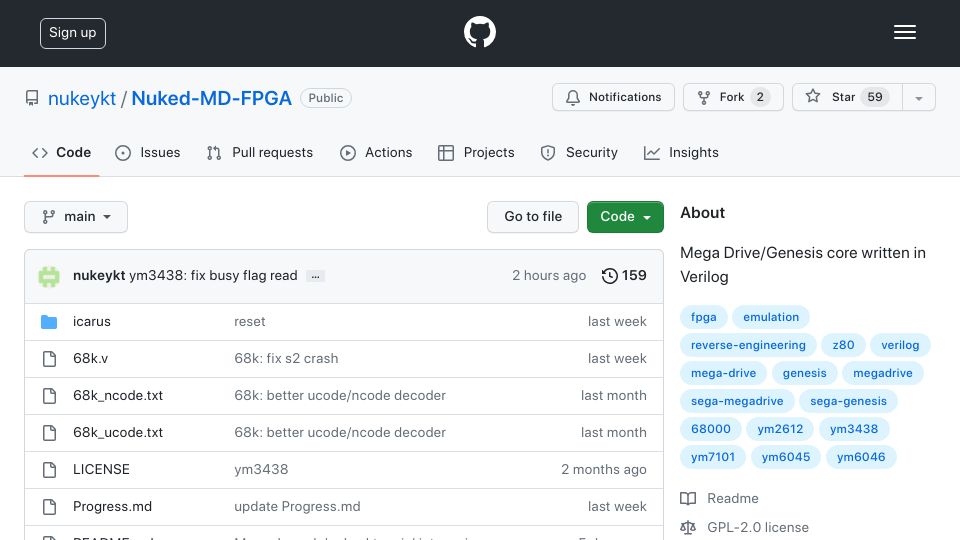
Task: Click the 68000 topic tag
Action: [711, 429]
